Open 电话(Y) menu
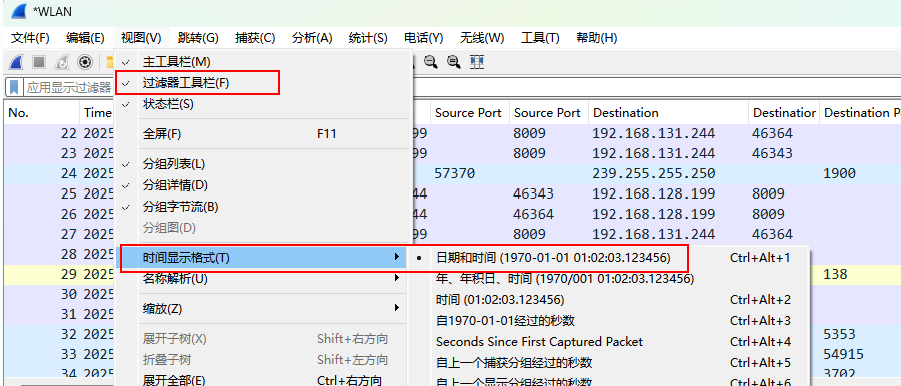The image size is (901, 386). (423, 38)
